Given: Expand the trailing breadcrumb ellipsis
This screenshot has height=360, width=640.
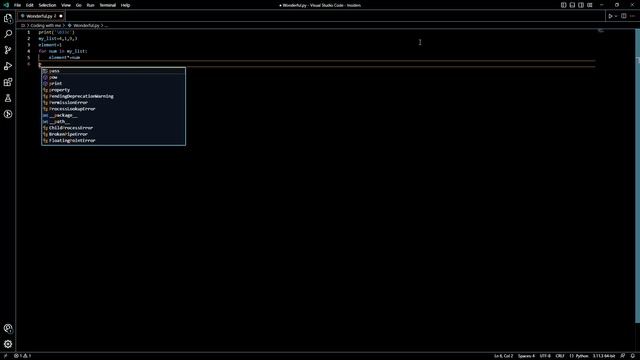Looking at the screenshot, I should 106,25.
